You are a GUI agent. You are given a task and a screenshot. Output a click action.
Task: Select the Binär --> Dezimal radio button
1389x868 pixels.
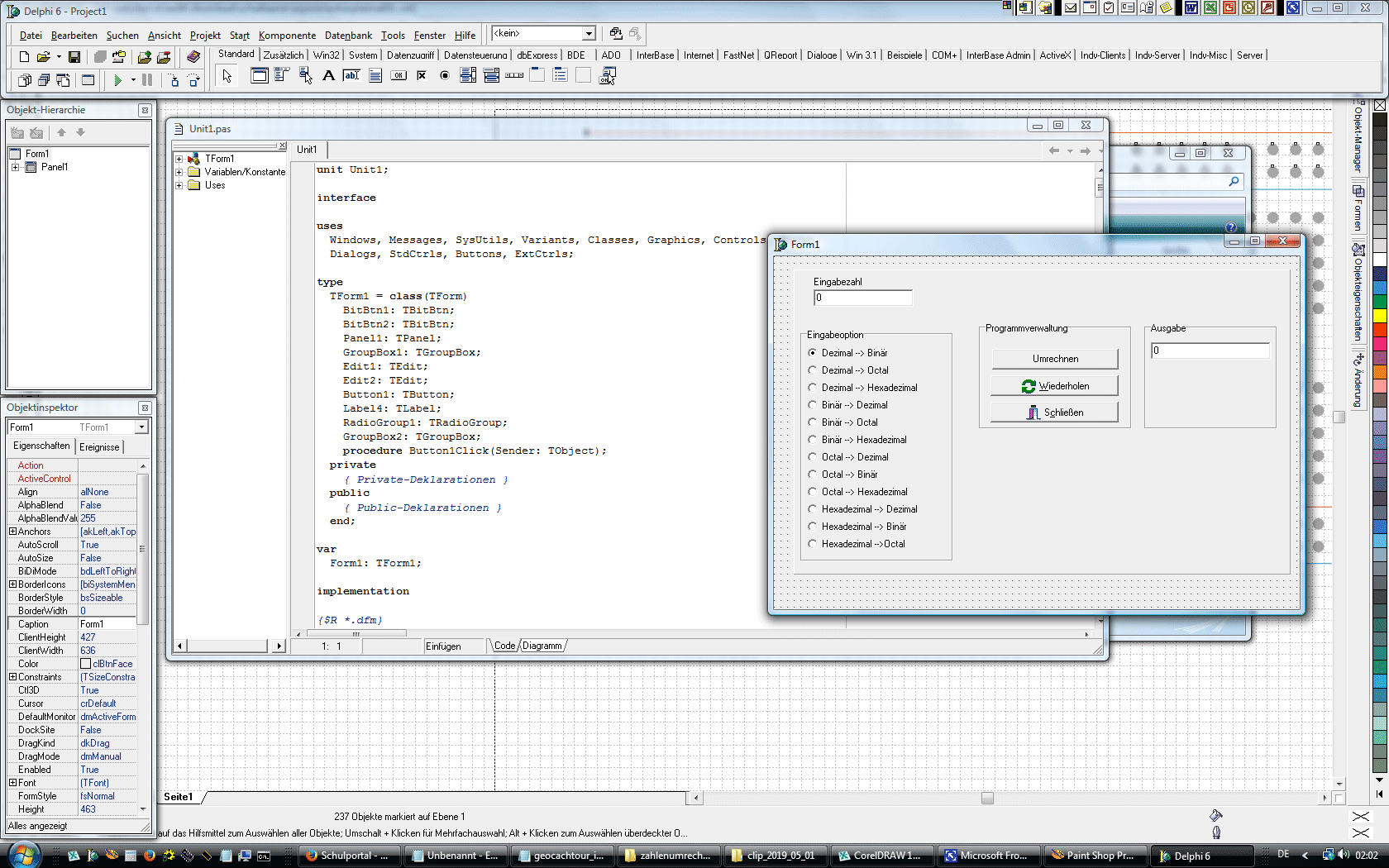pyautogui.click(x=848, y=405)
